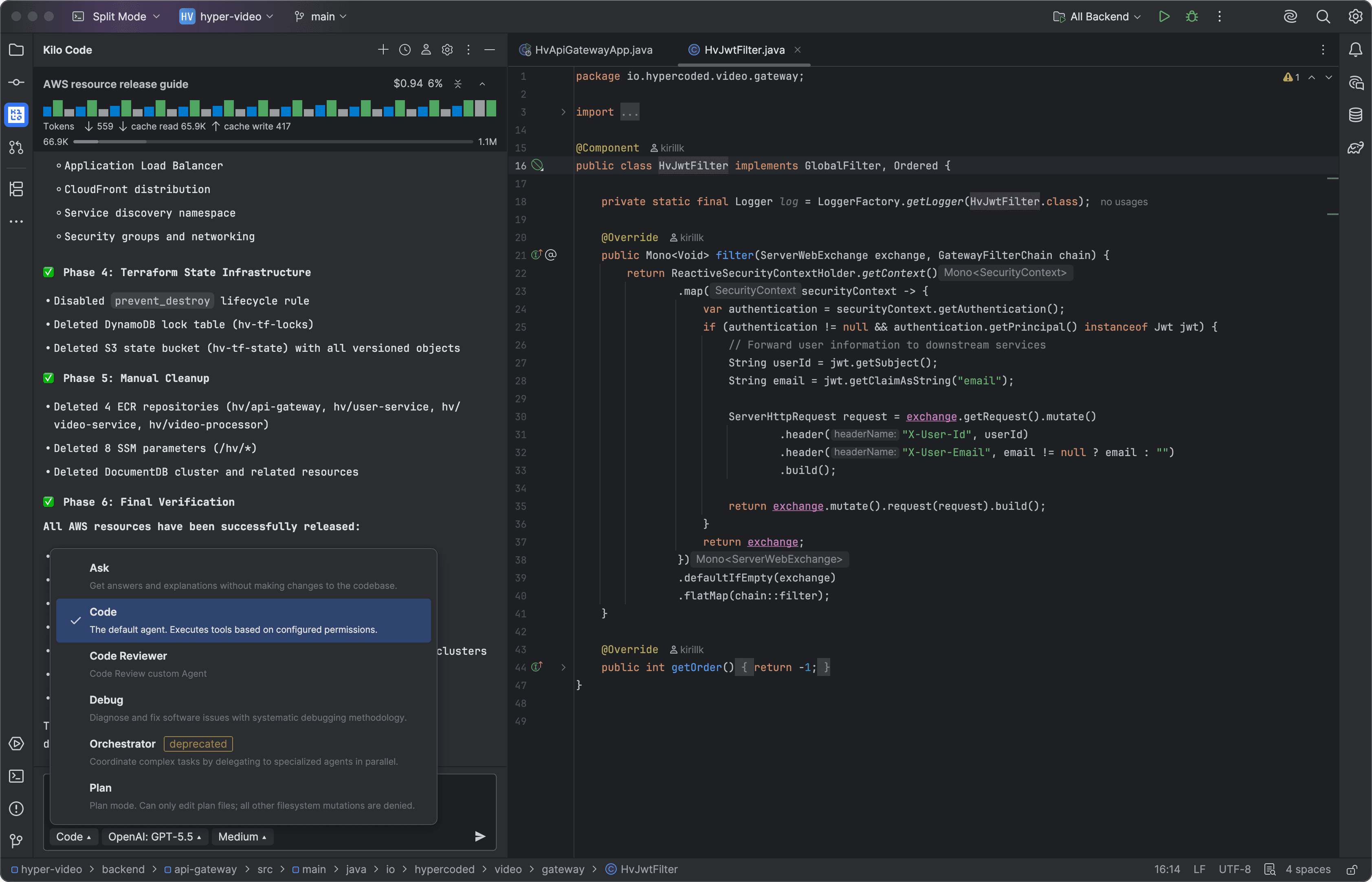Viewport: 1372px width, 882px height.
Task: Change the LF line separator
Action: coord(1199,869)
